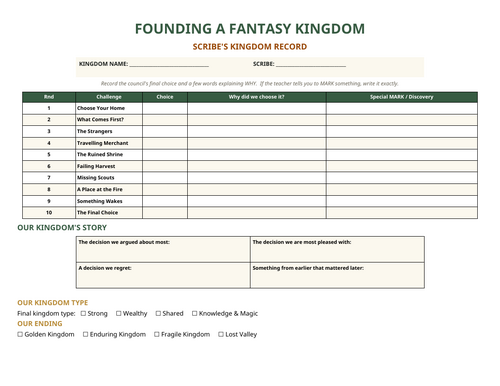Select 'Why did we choose it?' header

[257, 97]
